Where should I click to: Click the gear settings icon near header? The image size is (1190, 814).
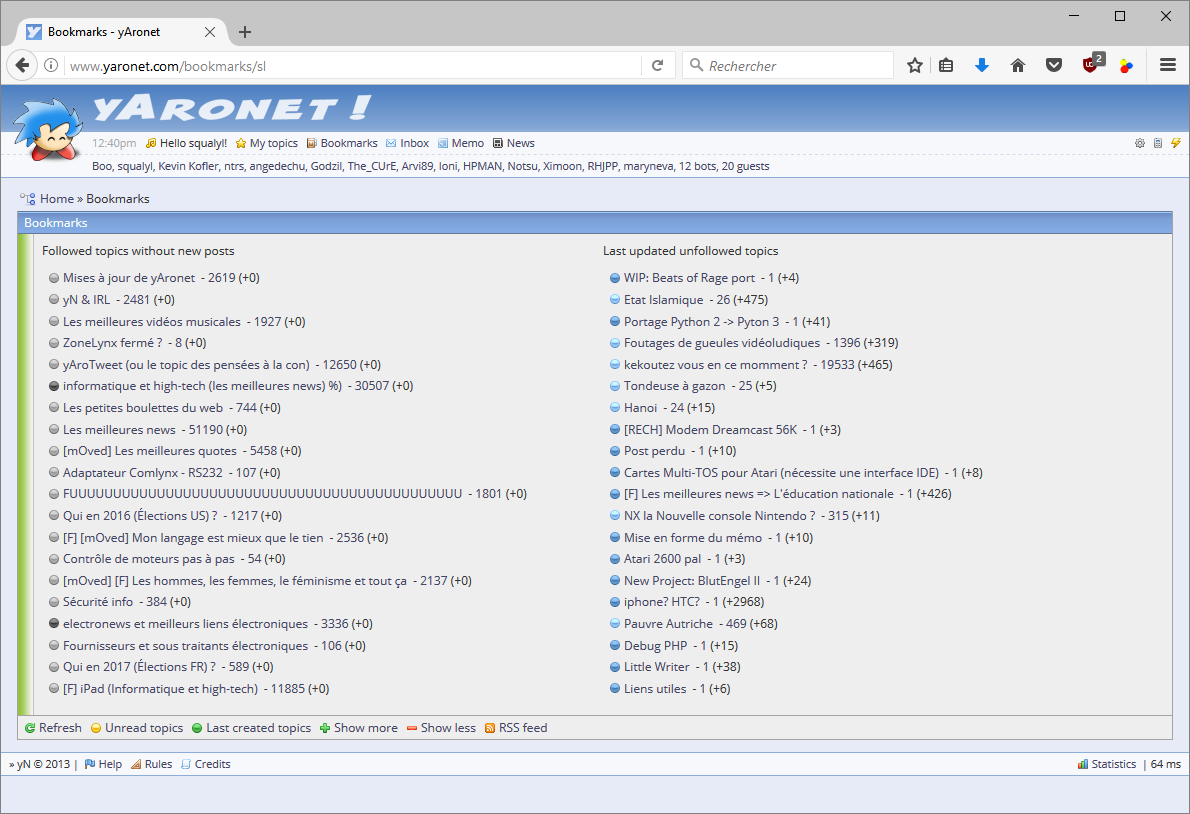point(1140,143)
